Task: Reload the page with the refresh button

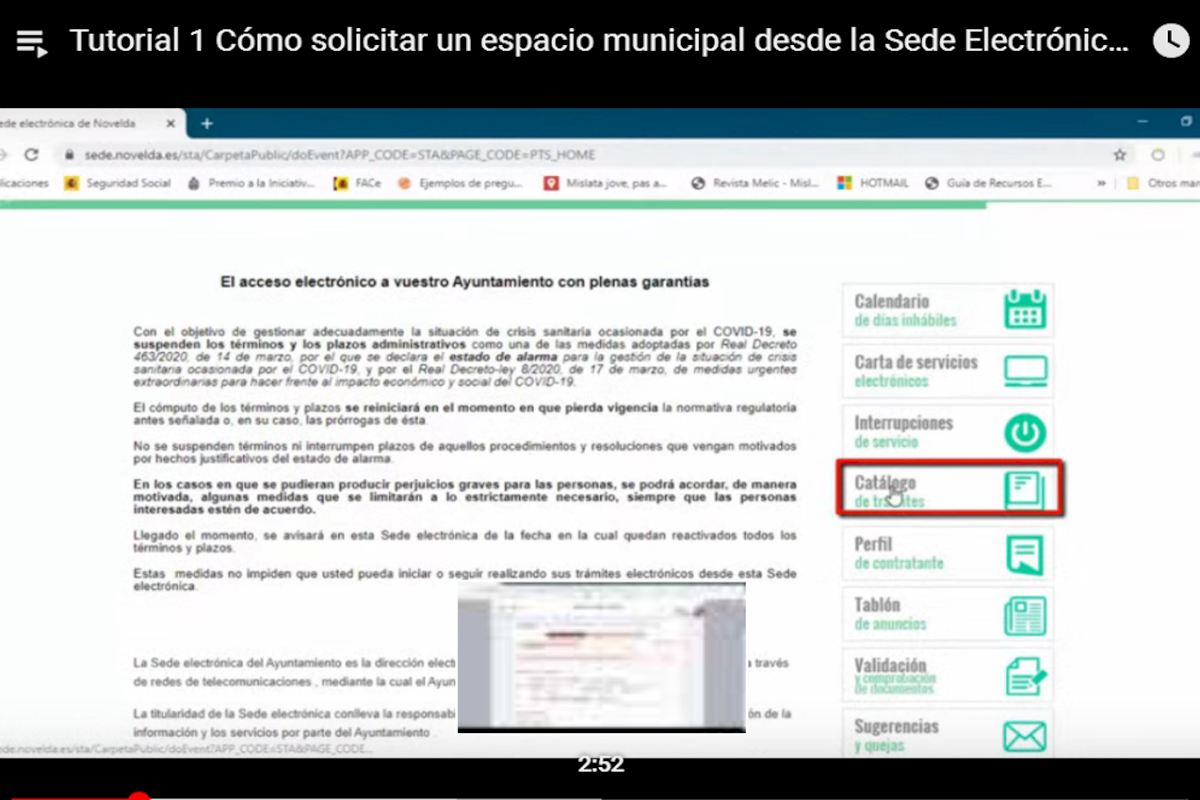Action: click(32, 155)
